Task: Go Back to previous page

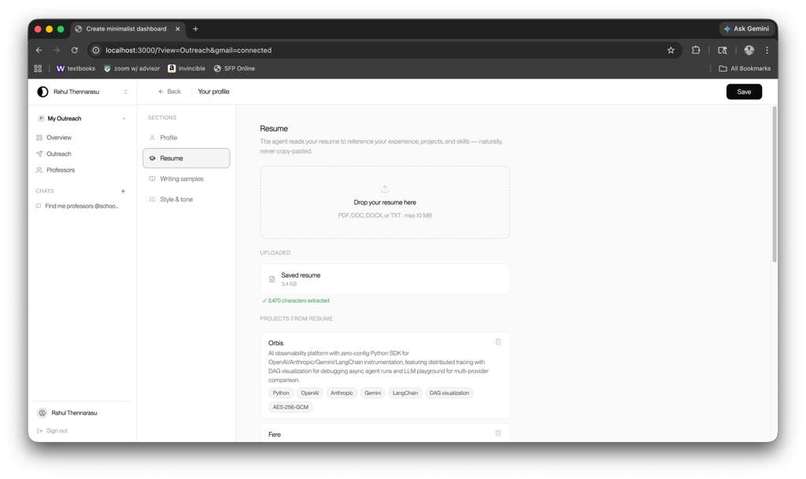Action: tap(170, 91)
